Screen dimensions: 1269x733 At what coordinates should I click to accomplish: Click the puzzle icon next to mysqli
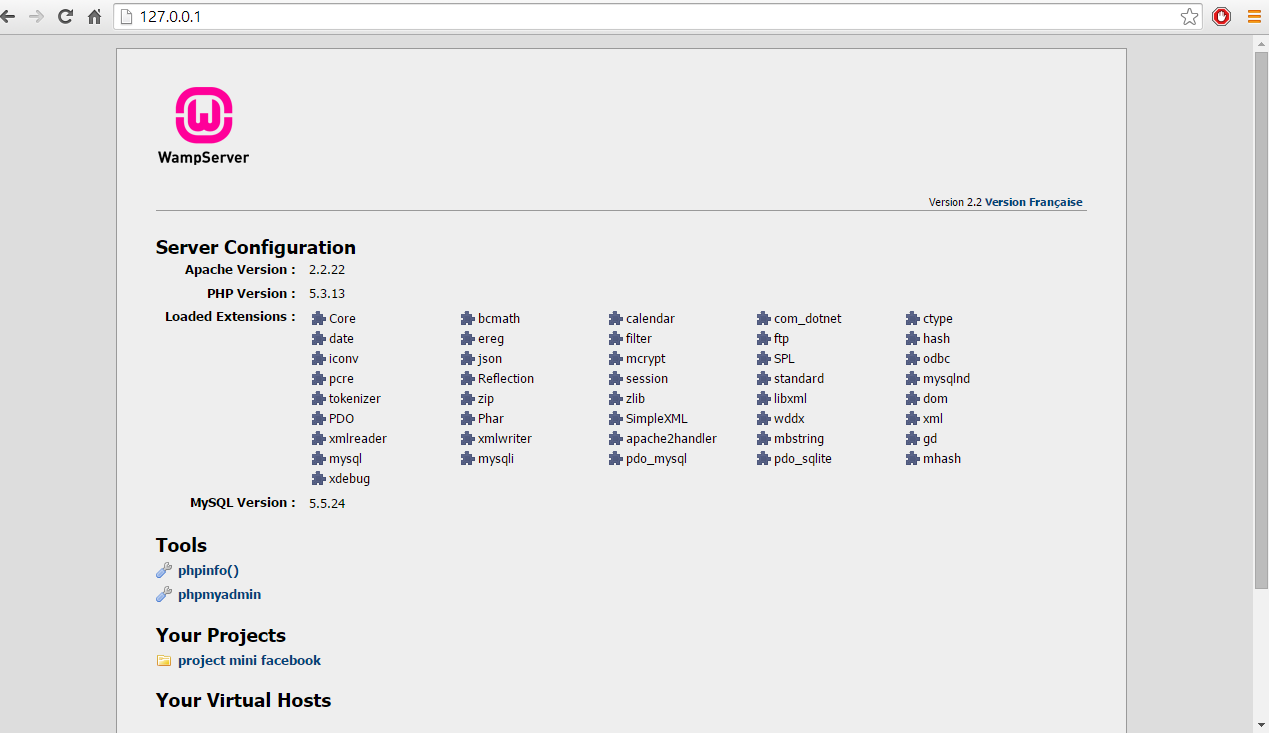coord(468,458)
